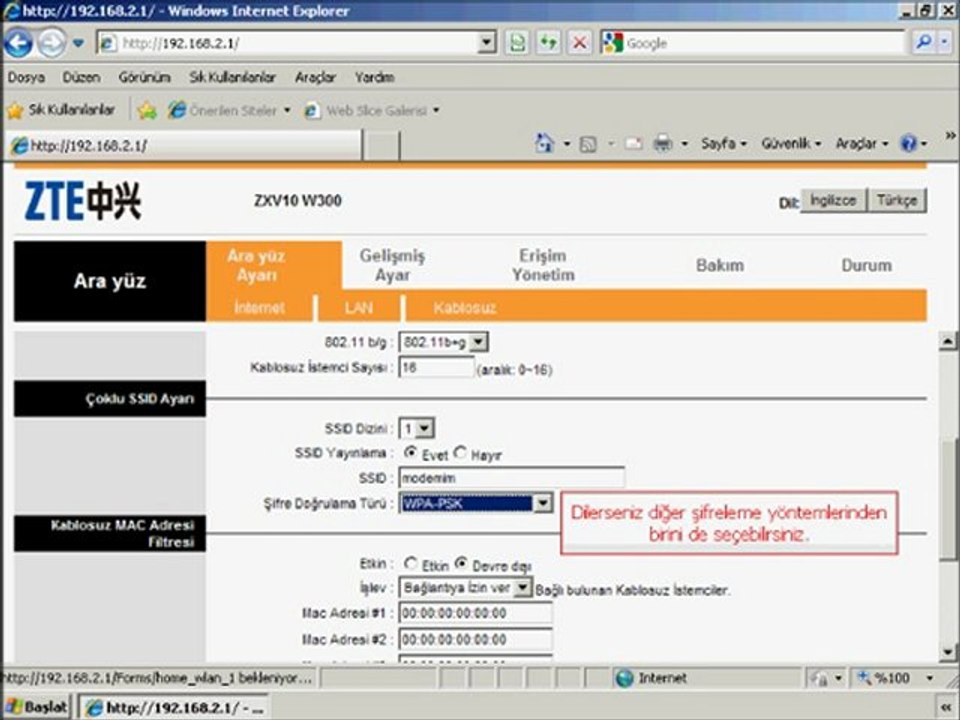This screenshot has width=960, height=720.
Task: Open the %100 zoom level dropdown
Action: point(929,678)
